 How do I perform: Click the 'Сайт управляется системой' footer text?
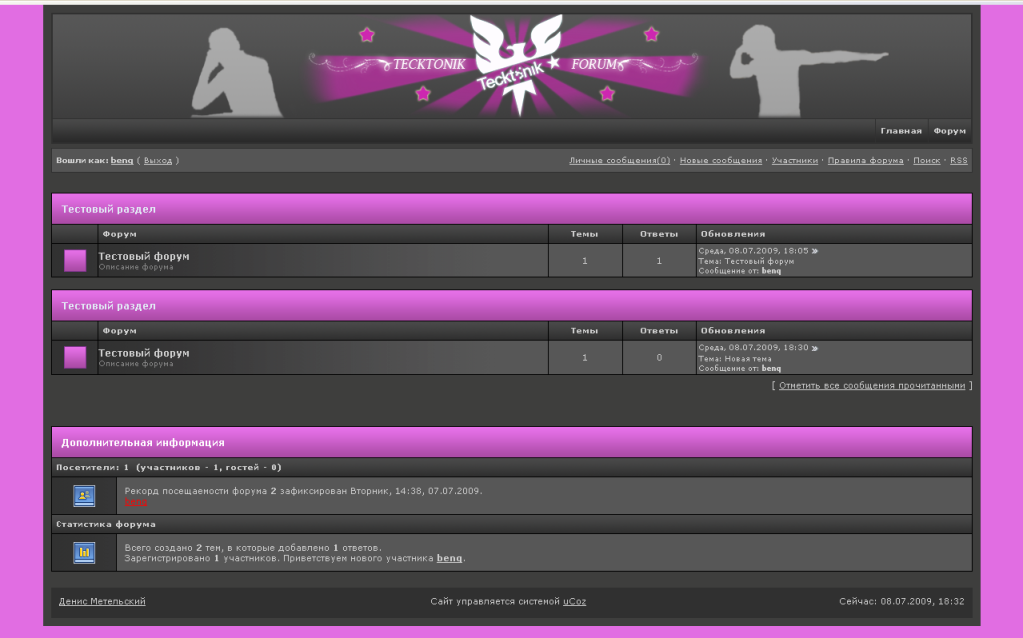click(x=495, y=601)
